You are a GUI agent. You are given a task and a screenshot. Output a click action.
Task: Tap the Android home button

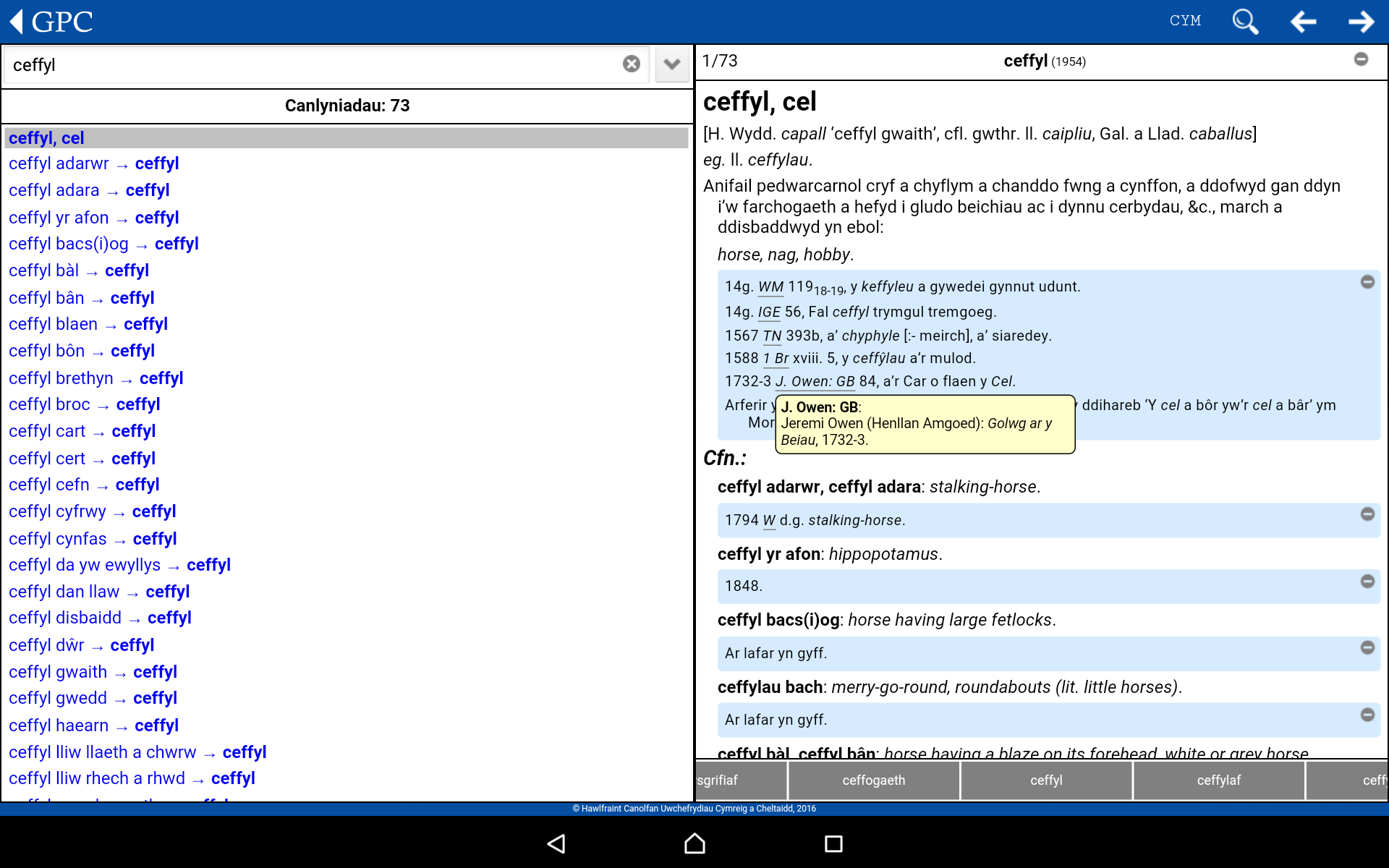click(693, 843)
